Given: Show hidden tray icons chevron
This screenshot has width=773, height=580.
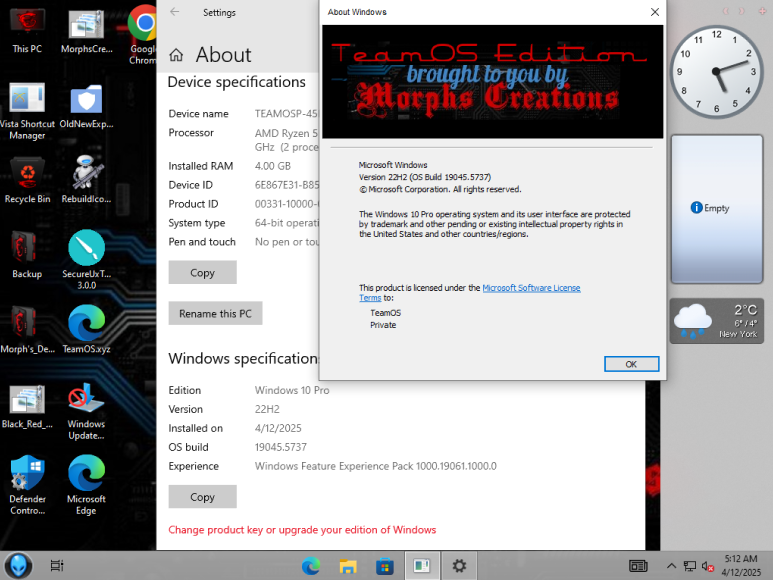Looking at the screenshot, I should (x=671, y=566).
